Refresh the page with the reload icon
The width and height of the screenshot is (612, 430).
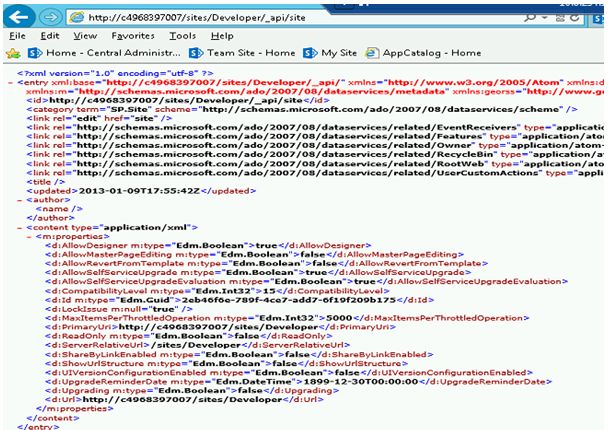click(575, 18)
